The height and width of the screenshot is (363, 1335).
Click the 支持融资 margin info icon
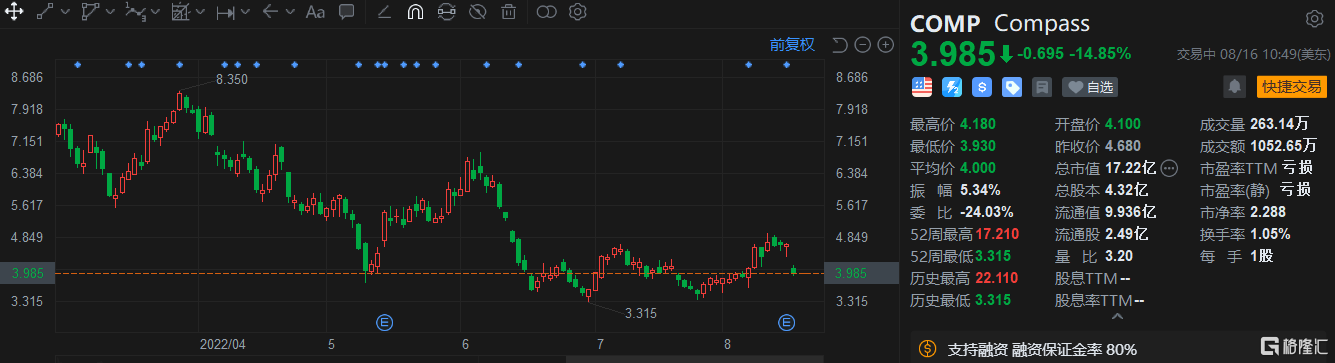click(x=927, y=348)
